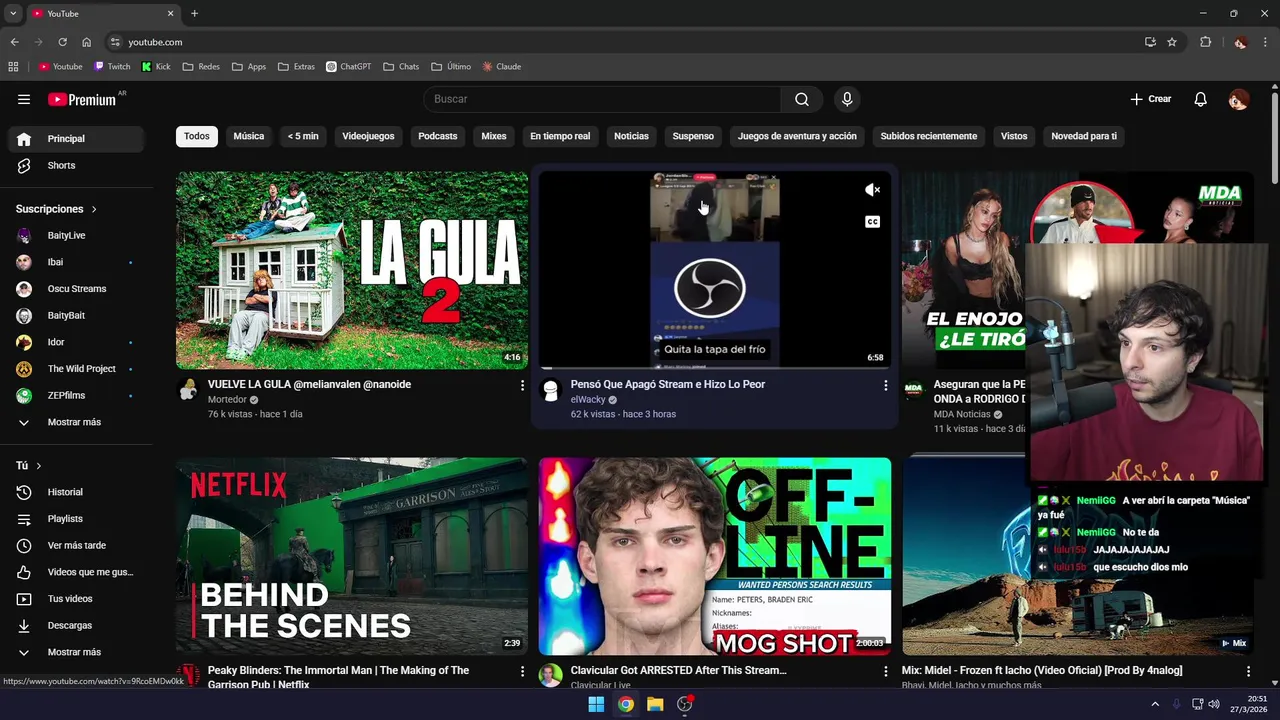Open Descargas in sidebar
Image resolution: width=1280 pixels, height=720 pixels.
click(76, 625)
